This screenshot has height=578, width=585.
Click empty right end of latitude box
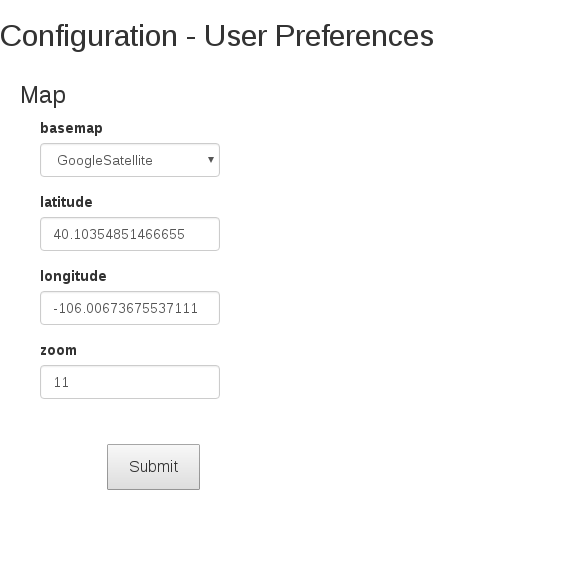click(x=203, y=234)
